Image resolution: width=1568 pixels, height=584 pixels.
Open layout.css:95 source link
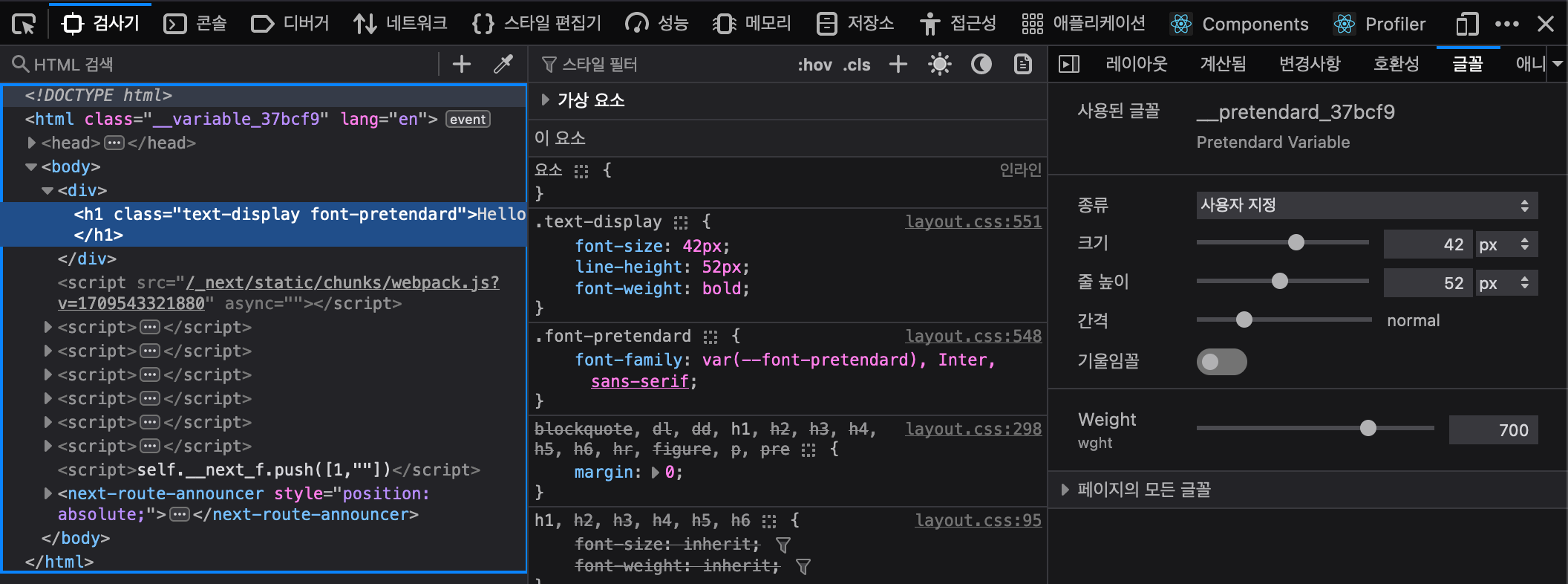pyautogui.click(x=979, y=520)
